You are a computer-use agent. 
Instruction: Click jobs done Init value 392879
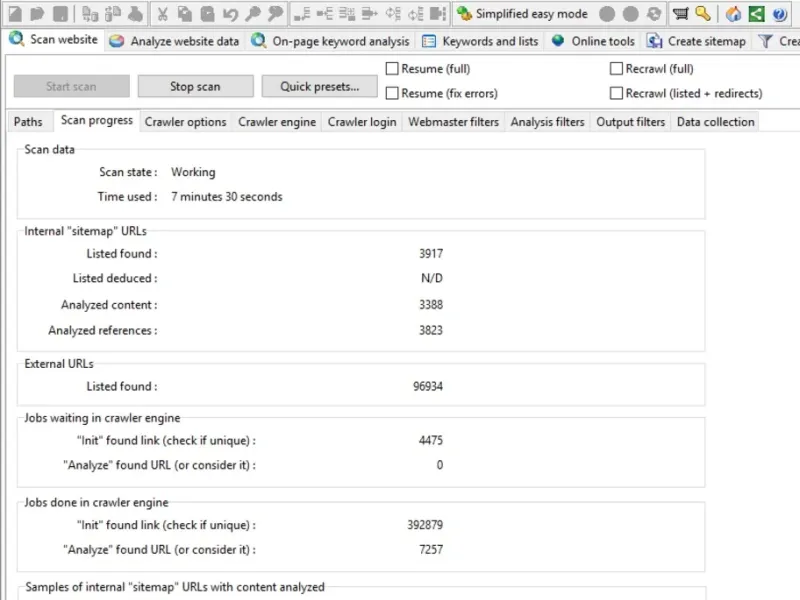coord(425,525)
